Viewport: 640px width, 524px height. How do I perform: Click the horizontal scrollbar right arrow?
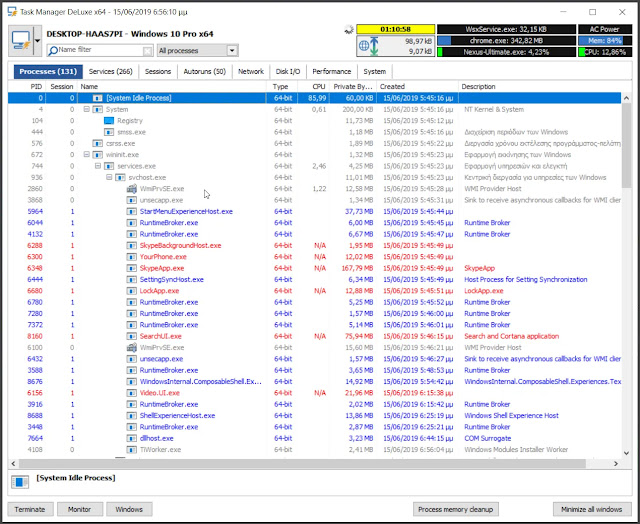pyautogui.click(x=616, y=464)
